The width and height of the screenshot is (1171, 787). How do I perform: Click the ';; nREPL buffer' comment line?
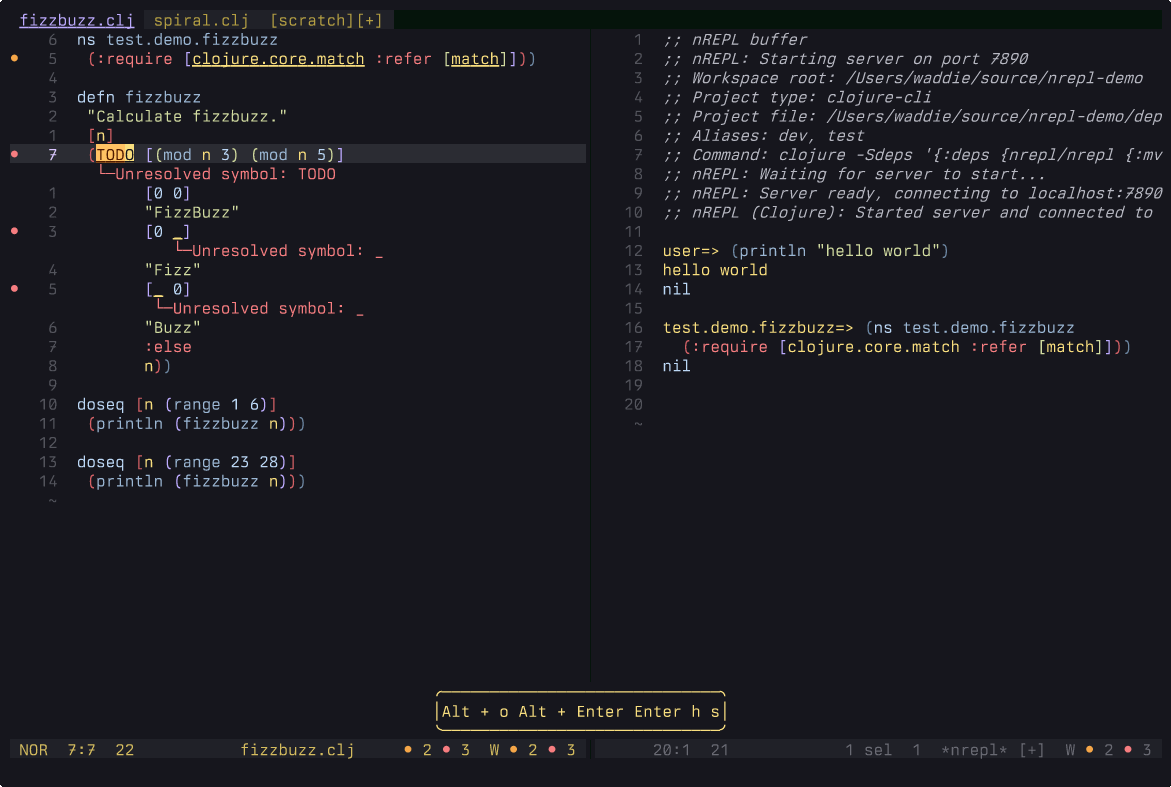point(735,40)
